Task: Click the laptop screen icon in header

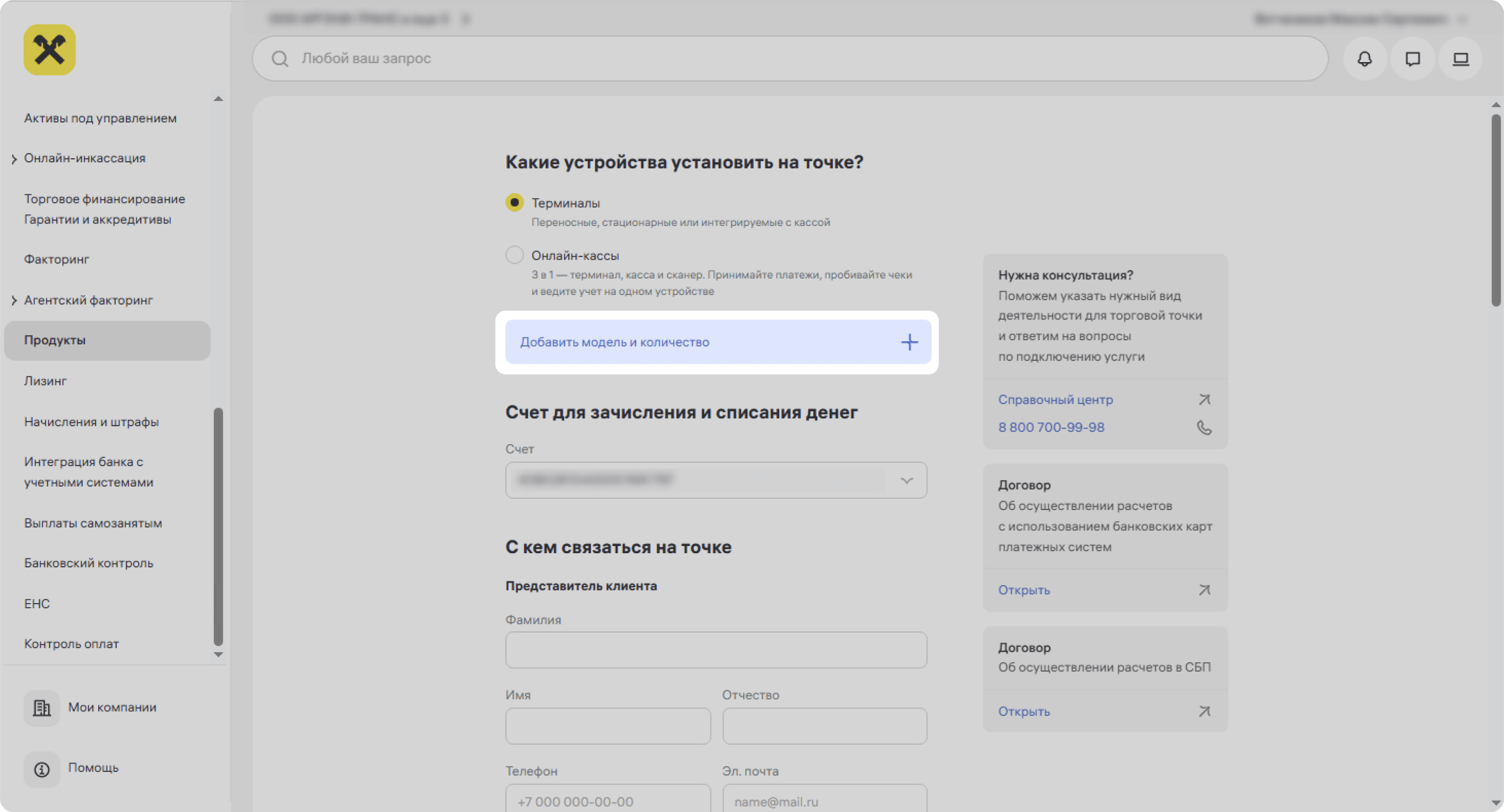Action: (x=1460, y=59)
